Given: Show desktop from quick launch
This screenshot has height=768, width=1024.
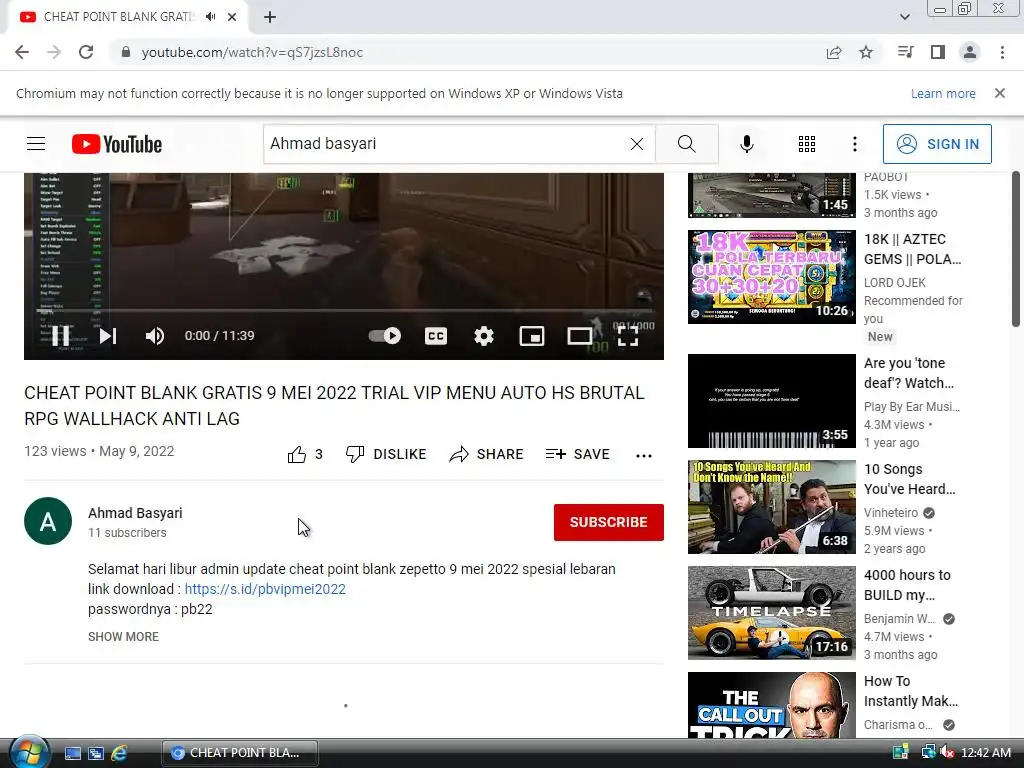Looking at the screenshot, I should [72, 753].
